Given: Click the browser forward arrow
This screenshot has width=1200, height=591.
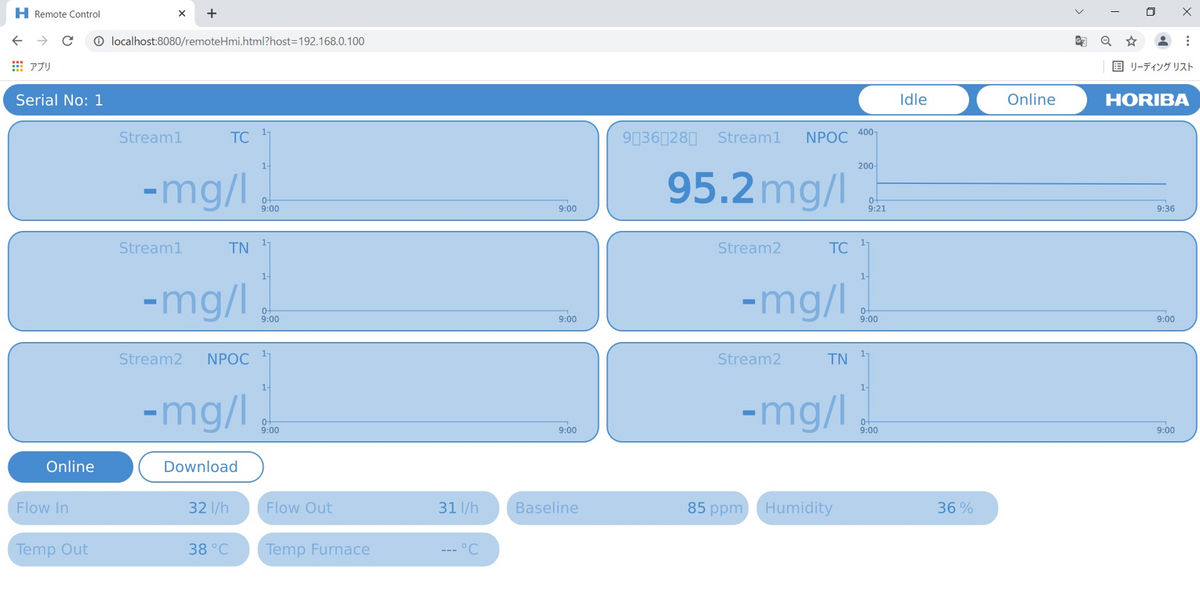Looking at the screenshot, I should click(x=42, y=41).
